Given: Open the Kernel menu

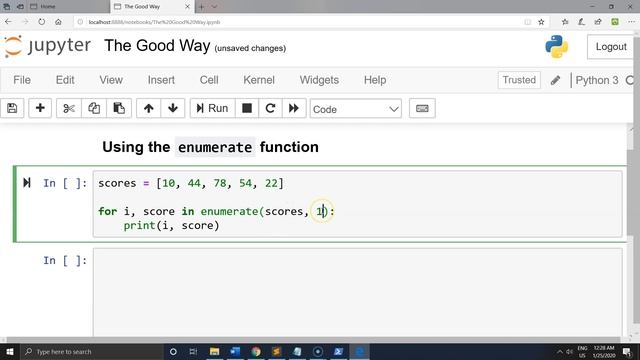Looking at the screenshot, I should tap(259, 80).
